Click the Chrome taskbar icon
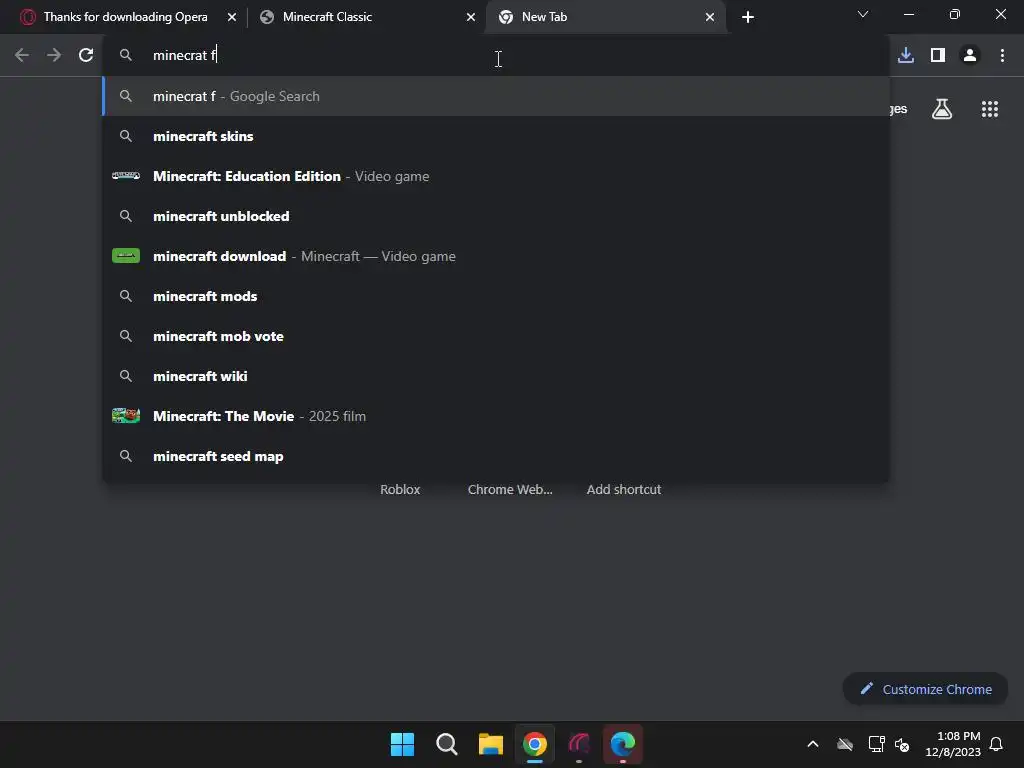1024x768 pixels. pos(535,744)
